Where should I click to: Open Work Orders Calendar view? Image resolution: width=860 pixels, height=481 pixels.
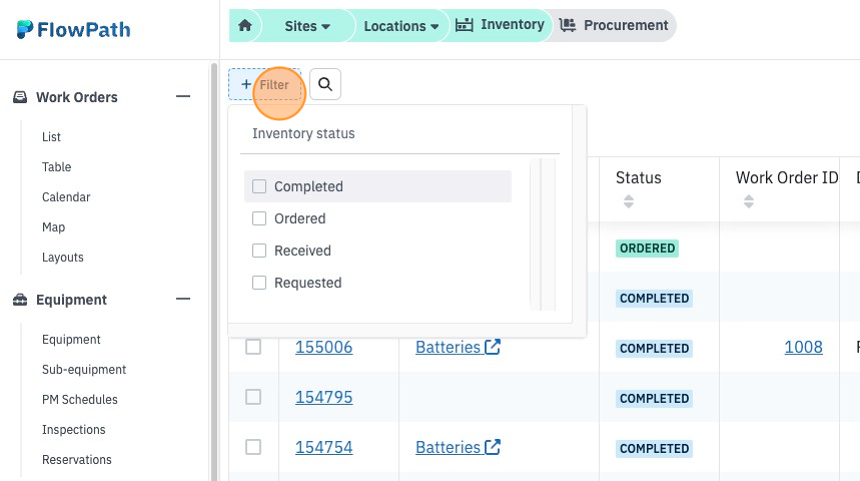pos(66,197)
